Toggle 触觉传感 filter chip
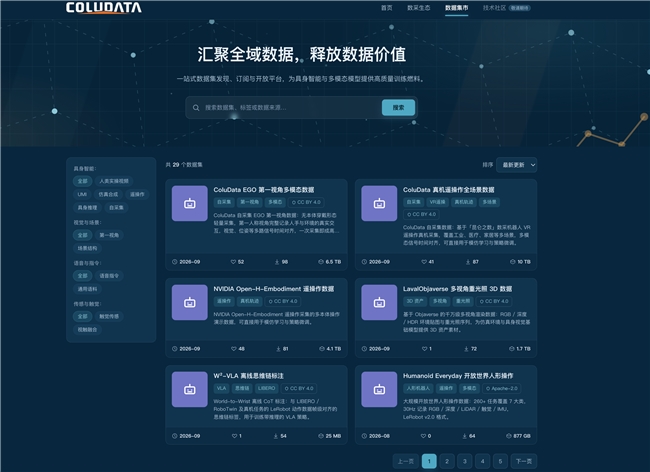Image resolution: width=650 pixels, height=472 pixels. tap(109, 316)
